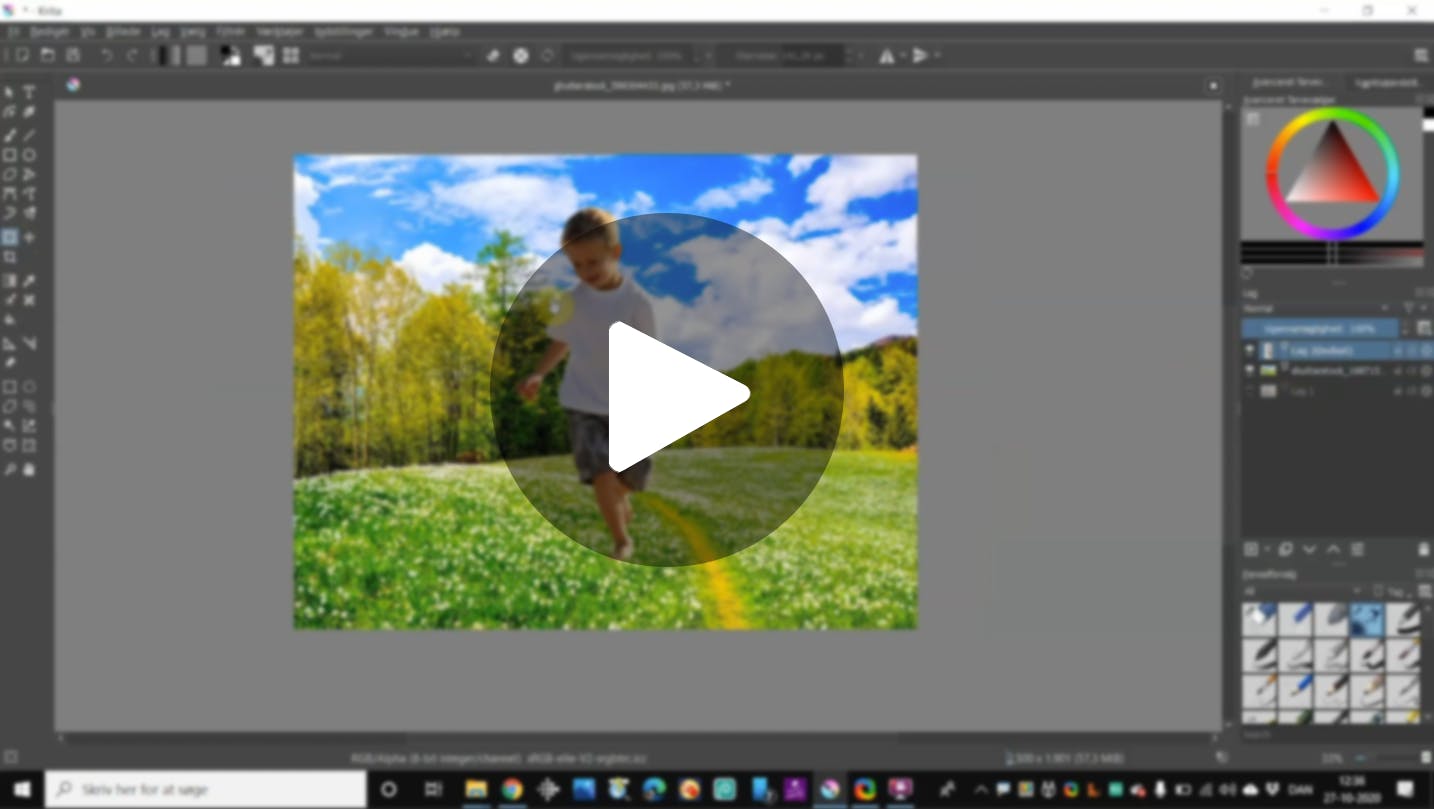Switch to the advanced color selector tab
The width and height of the screenshot is (1434, 809).
click(x=1289, y=83)
